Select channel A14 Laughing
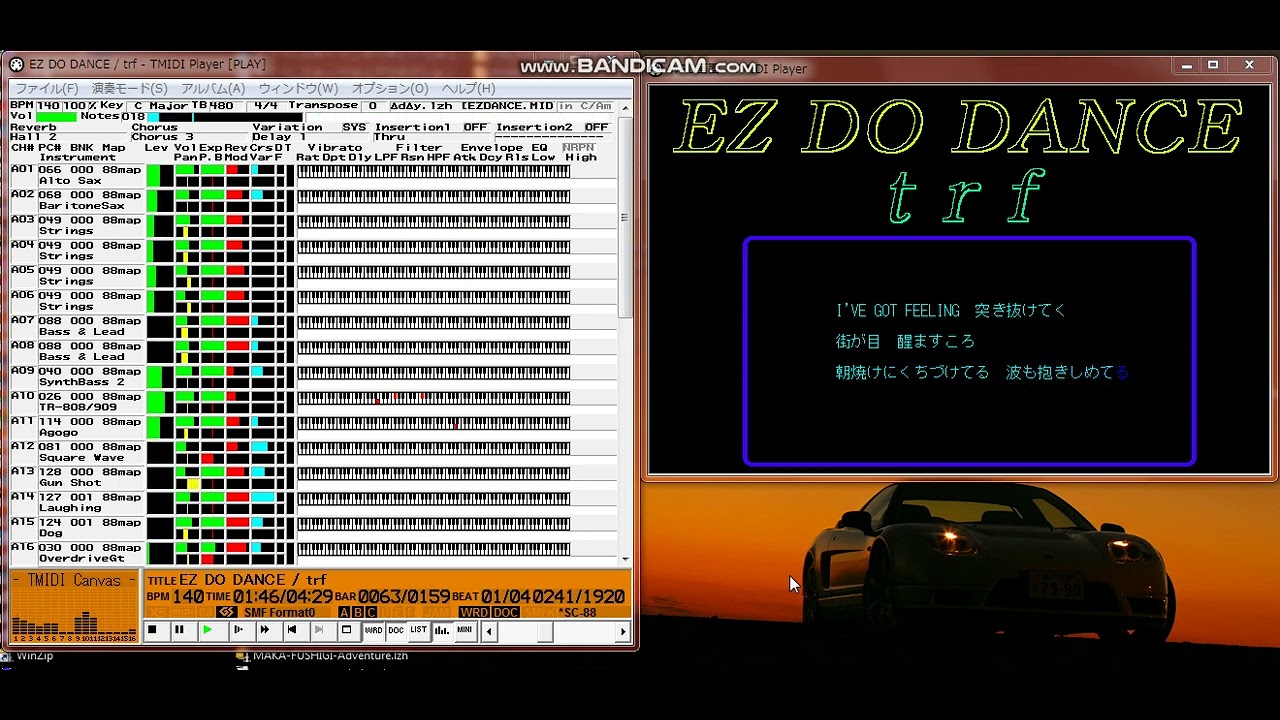 (x=77, y=502)
